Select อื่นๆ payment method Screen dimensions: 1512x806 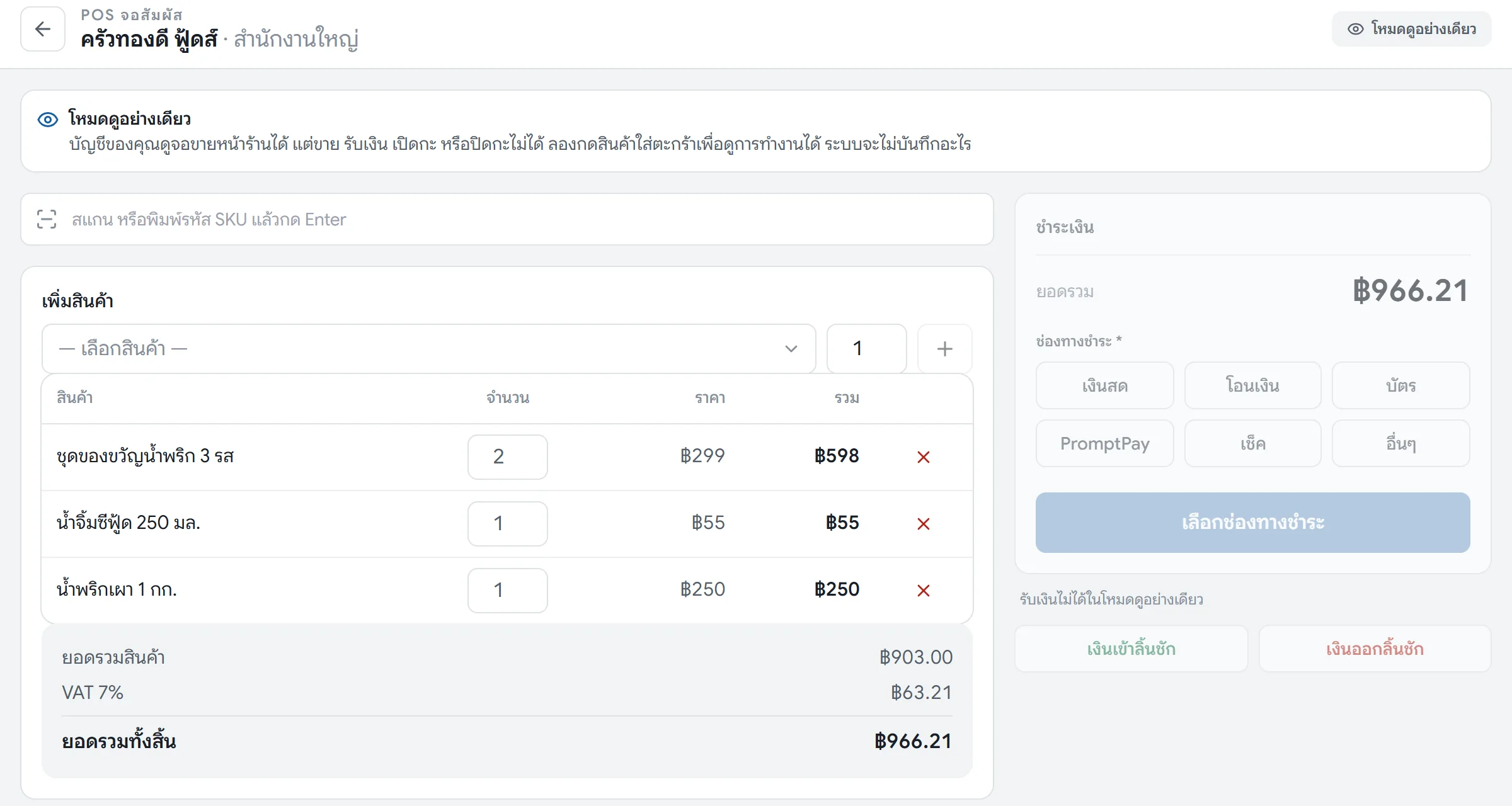coord(1400,443)
